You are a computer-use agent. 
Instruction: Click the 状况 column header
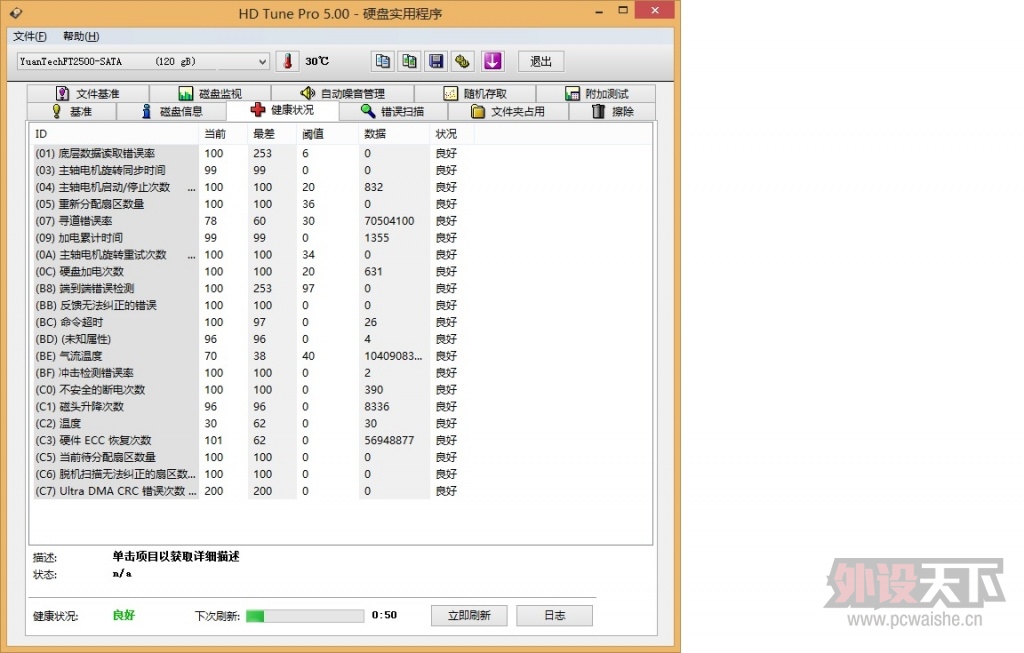(x=452, y=134)
